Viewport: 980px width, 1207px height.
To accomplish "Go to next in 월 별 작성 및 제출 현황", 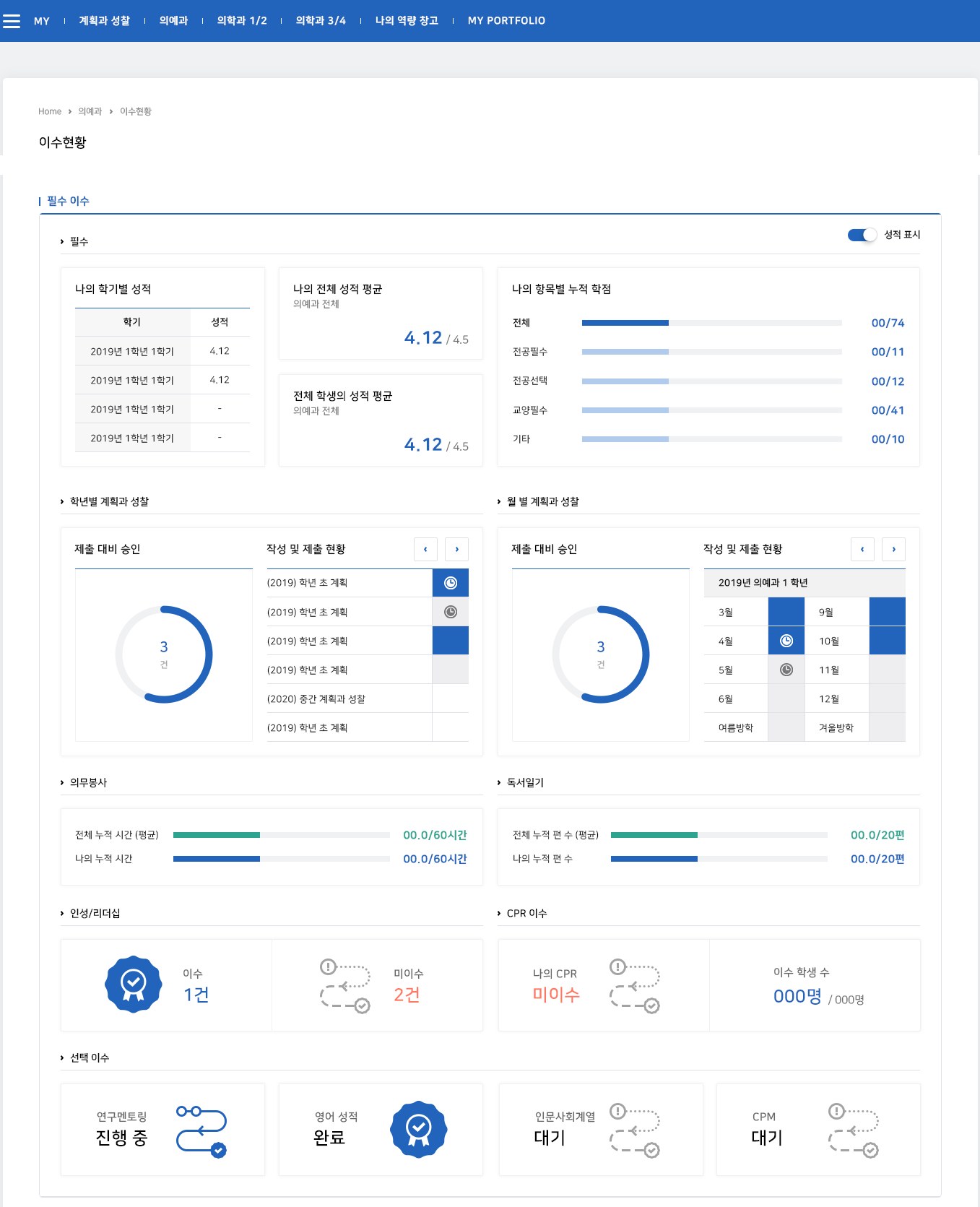I will click(893, 549).
